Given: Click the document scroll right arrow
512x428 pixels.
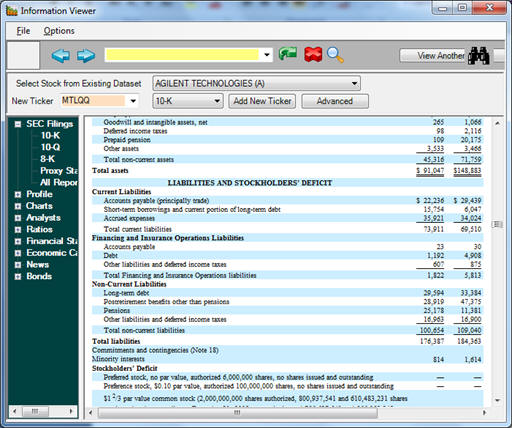Looking at the screenshot, I should (484, 413).
